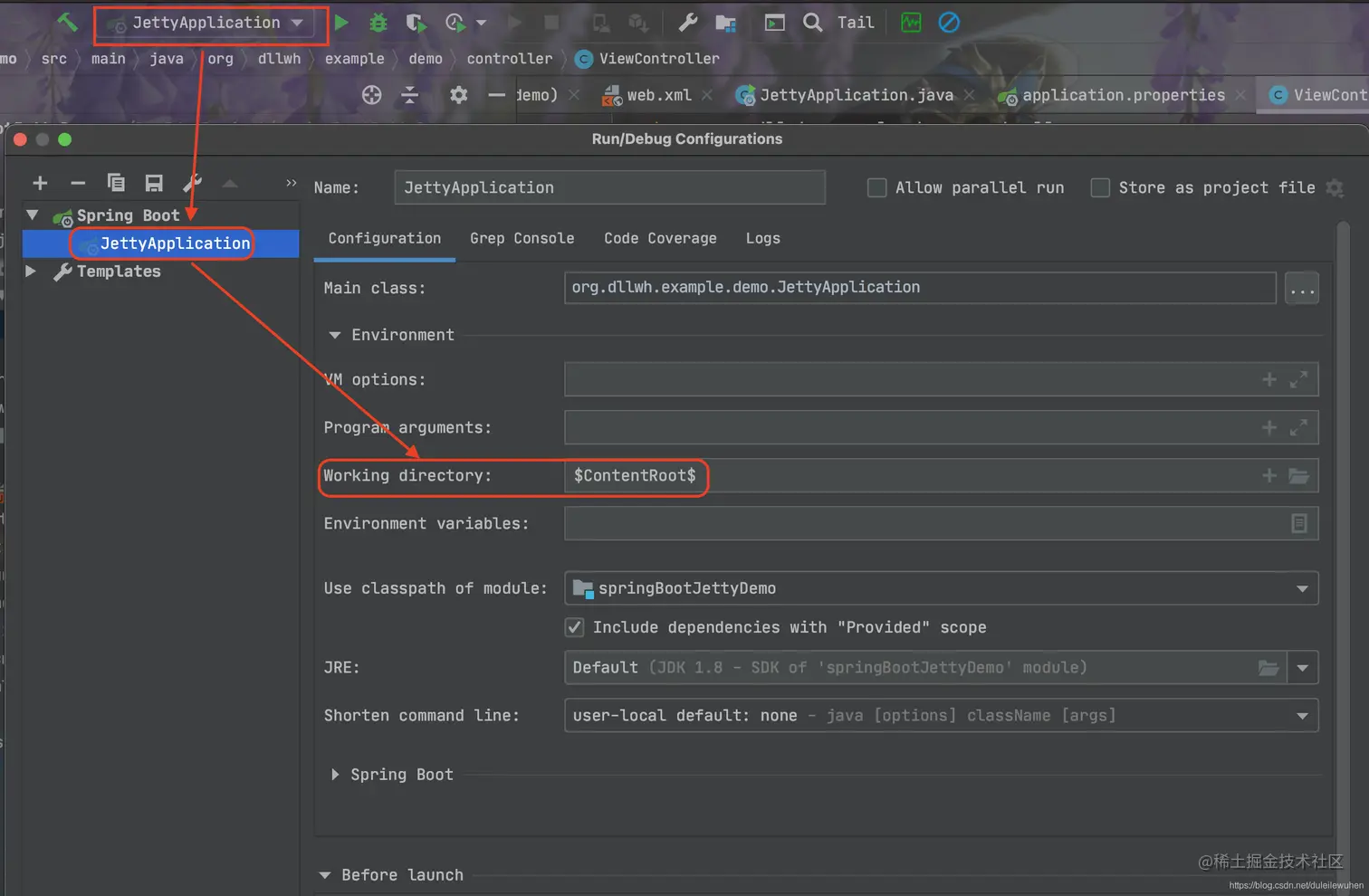Click the green hammer Build icon
The width and height of the screenshot is (1369, 896).
point(67,23)
